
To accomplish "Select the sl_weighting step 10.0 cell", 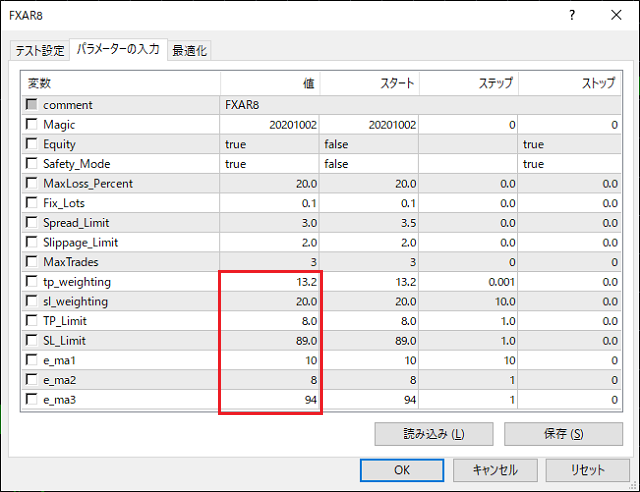I will pyautogui.click(x=468, y=301).
